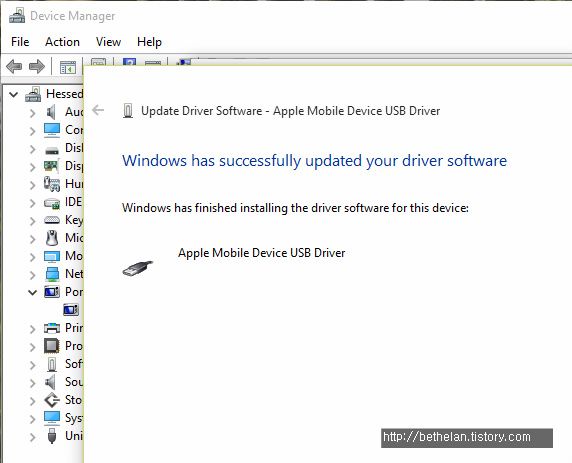Image resolution: width=572 pixels, height=463 pixels.
Task: Click the USB plug icon in dialog
Action: 138,269
